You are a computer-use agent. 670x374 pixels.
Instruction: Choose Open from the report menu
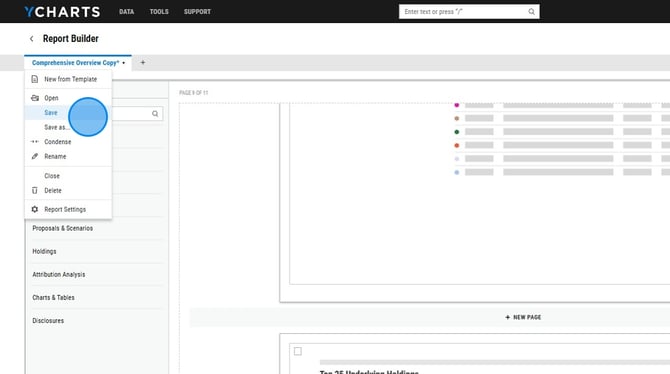tap(68, 98)
